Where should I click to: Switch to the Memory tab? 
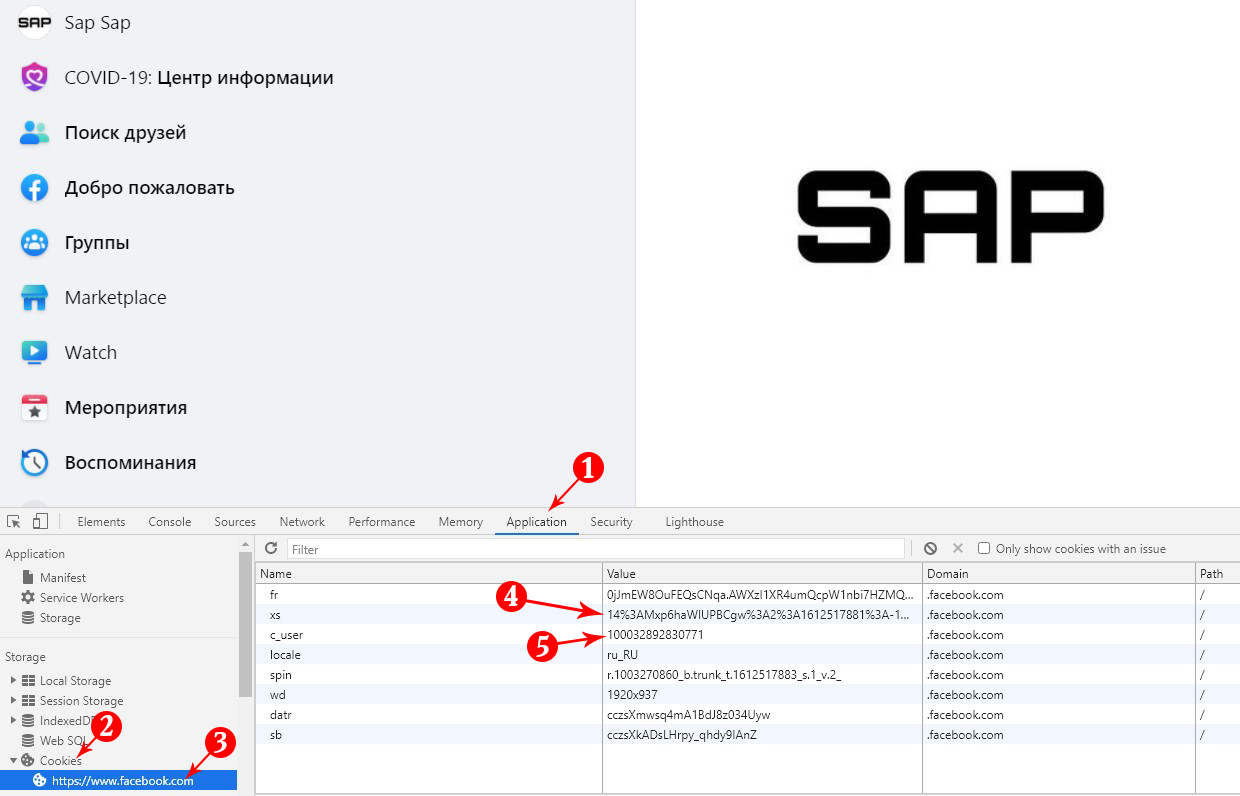[461, 521]
